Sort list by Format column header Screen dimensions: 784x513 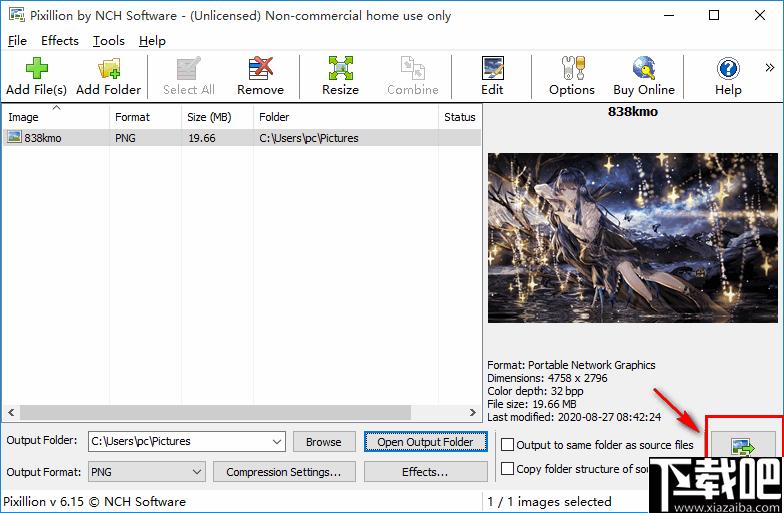(146, 117)
